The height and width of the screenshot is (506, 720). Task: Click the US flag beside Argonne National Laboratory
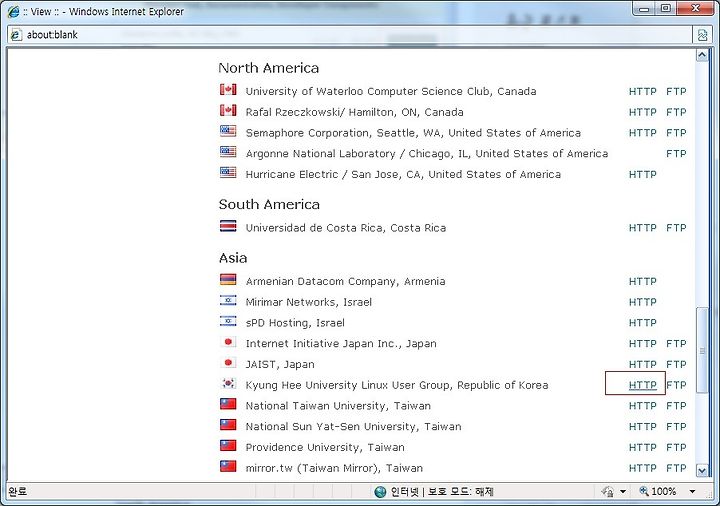(x=228, y=152)
